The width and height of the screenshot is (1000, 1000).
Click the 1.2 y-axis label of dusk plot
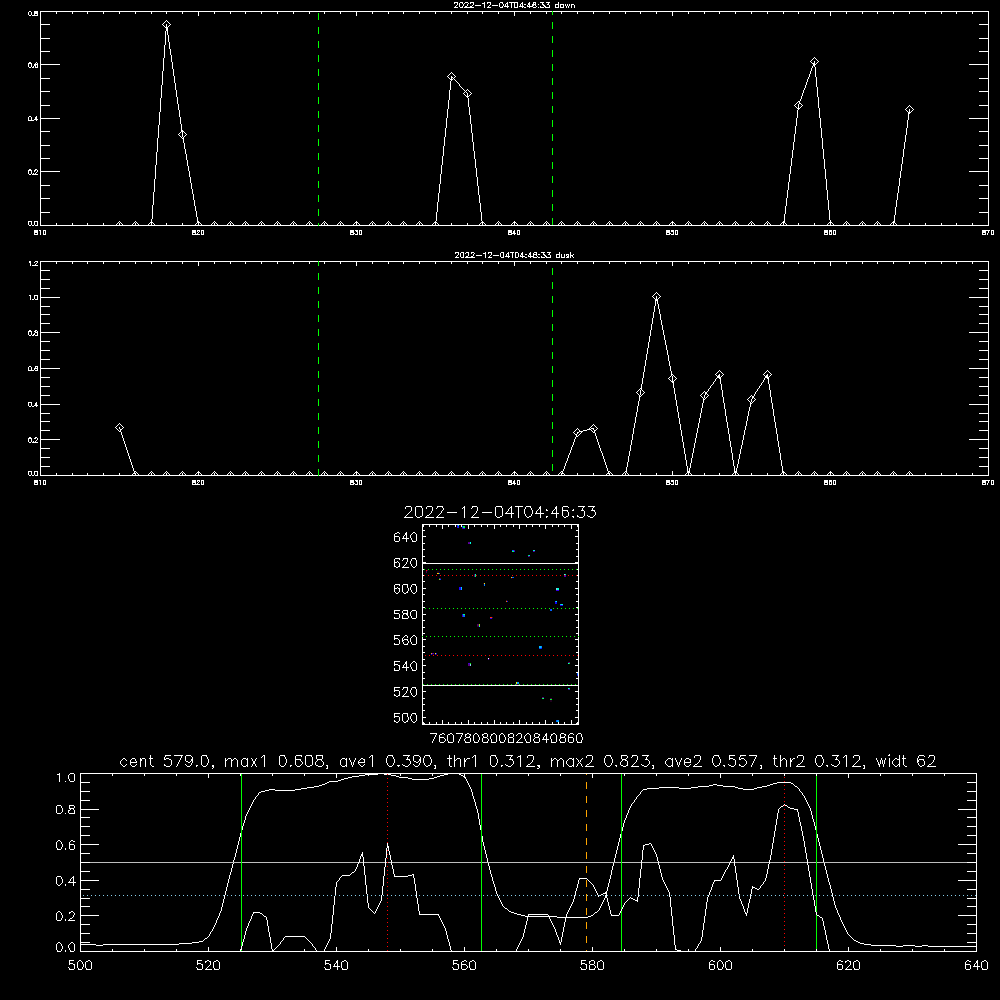[x=33, y=263]
